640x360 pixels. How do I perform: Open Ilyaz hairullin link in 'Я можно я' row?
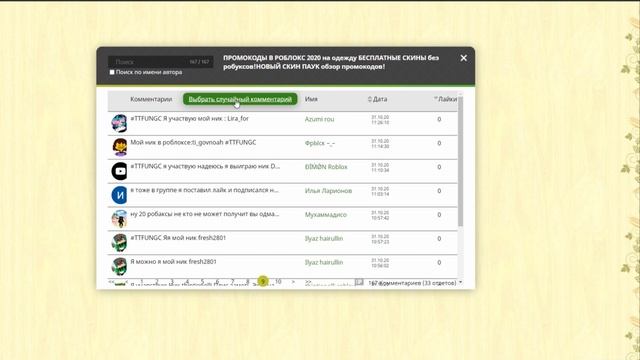pyautogui.click(x=324, y=262)
